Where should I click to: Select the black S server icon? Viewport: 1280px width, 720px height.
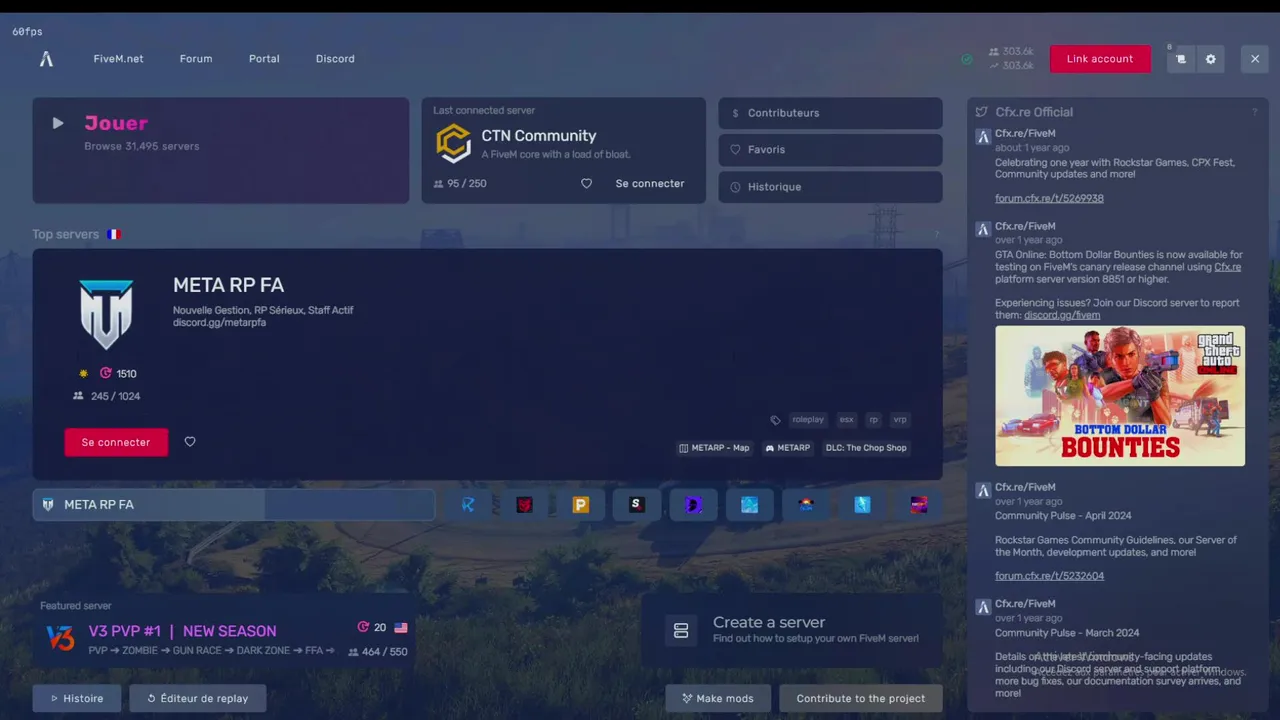coord(636,505)
